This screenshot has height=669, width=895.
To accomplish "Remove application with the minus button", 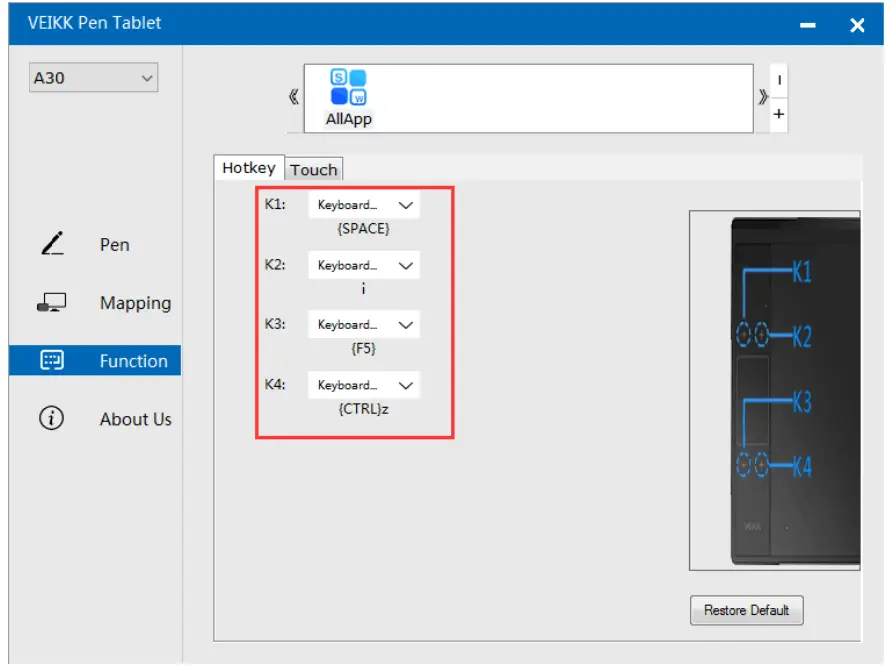I will click(779, 80).
